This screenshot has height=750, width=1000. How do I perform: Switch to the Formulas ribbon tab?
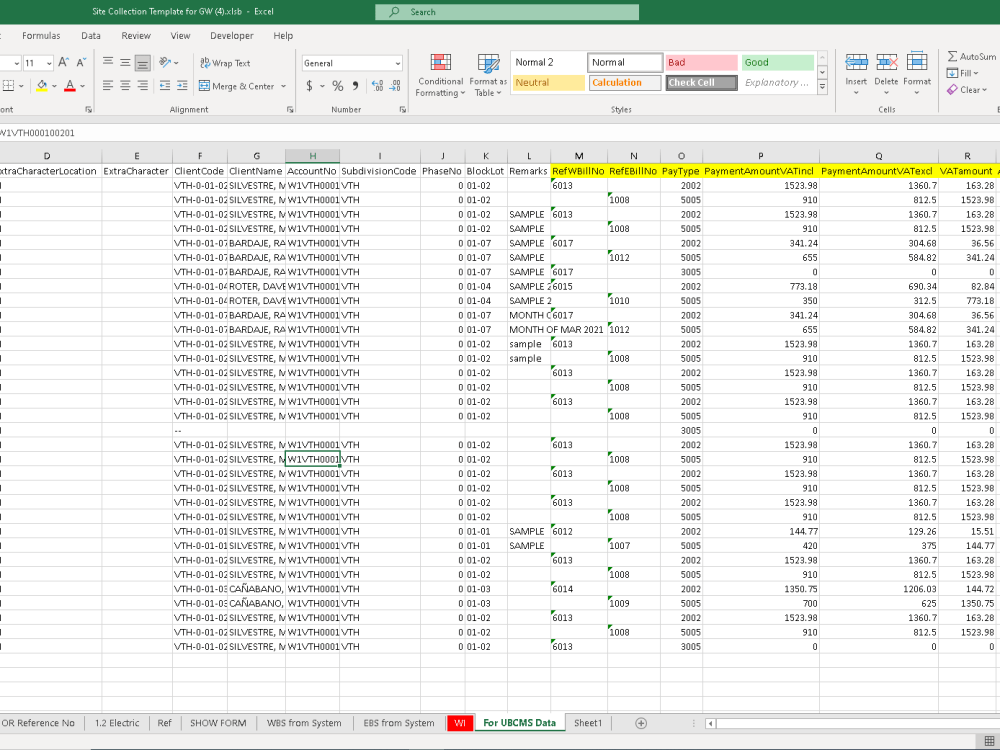[x=41, y=35]
